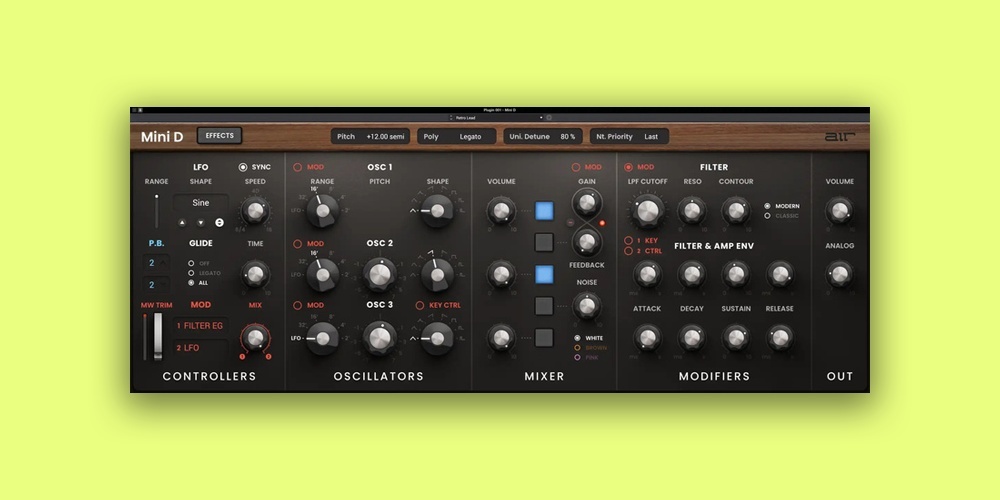Enable MOD for OSC 2
This screenshot has width=1000, height=500.
pyautogui.click(x=309, y=244)
